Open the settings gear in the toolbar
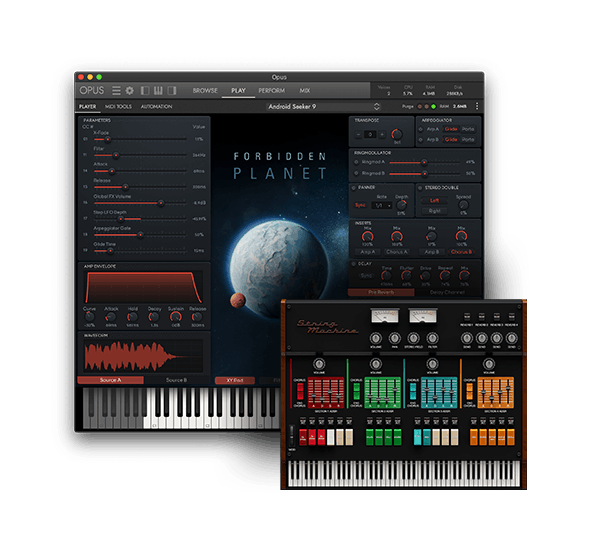This screenshot has height=543, width=600. (129, 91)
